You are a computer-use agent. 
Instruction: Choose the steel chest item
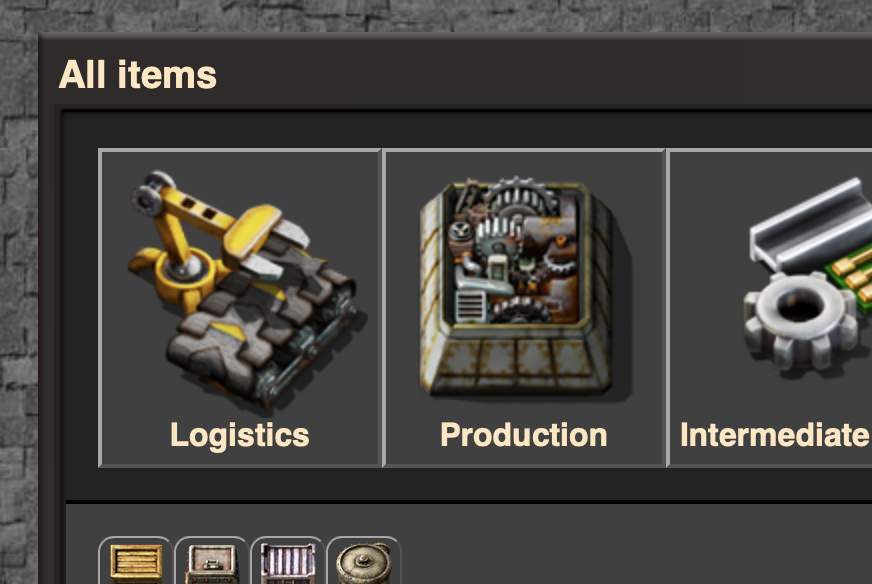click(288, 561)
